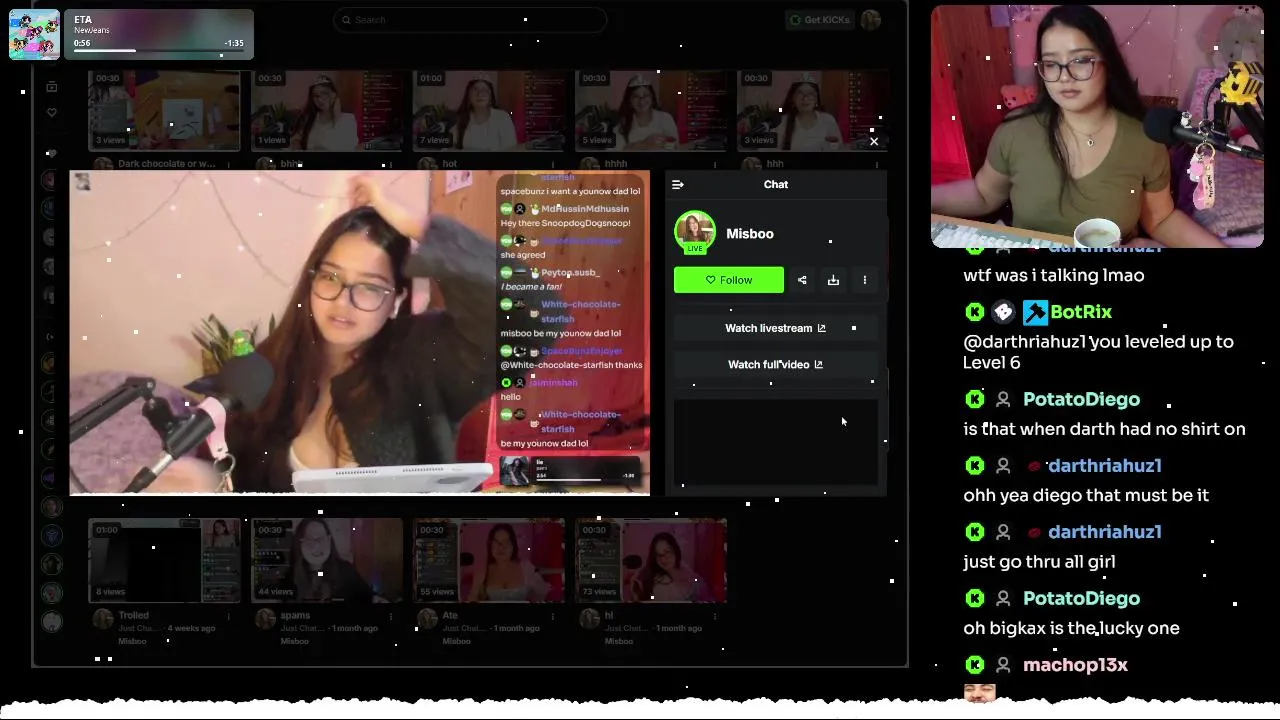Click PotatoDiego above 'oh bigkax' message
The image size is (1280, 720).
click(x=1081, y=598)
